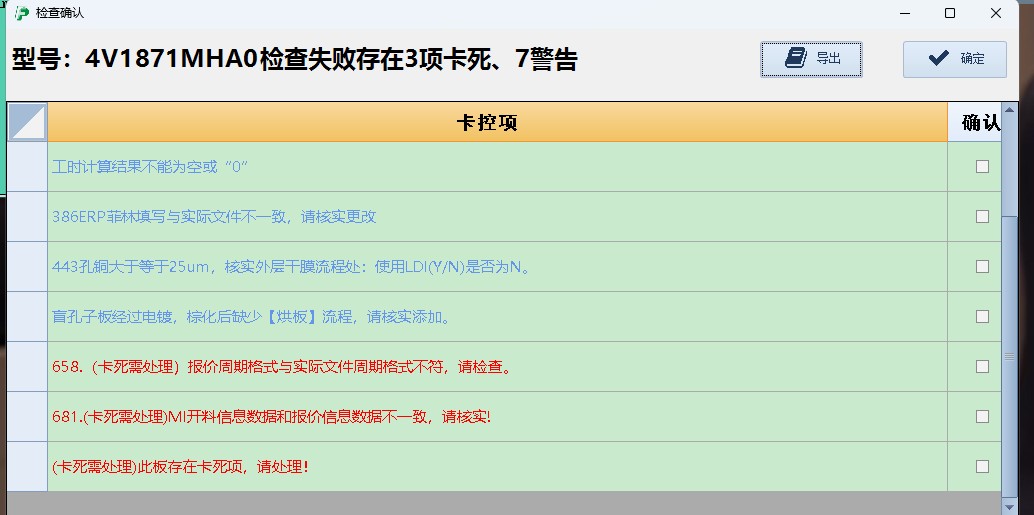Image resolution: width=1034 pixels, height=515 pixels.
Task: Check the box for 681 MI开料信息 row
Action: [983, 417]
